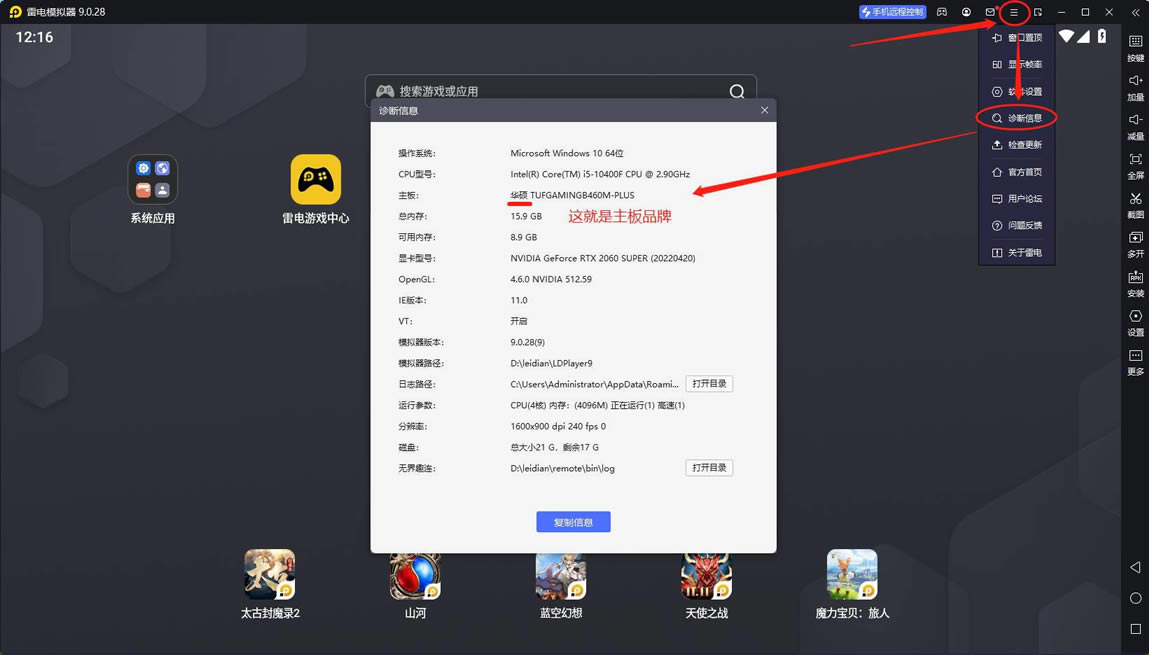
Task: Click 打开目录 button next to 日志路径
Action: [709, 384]
